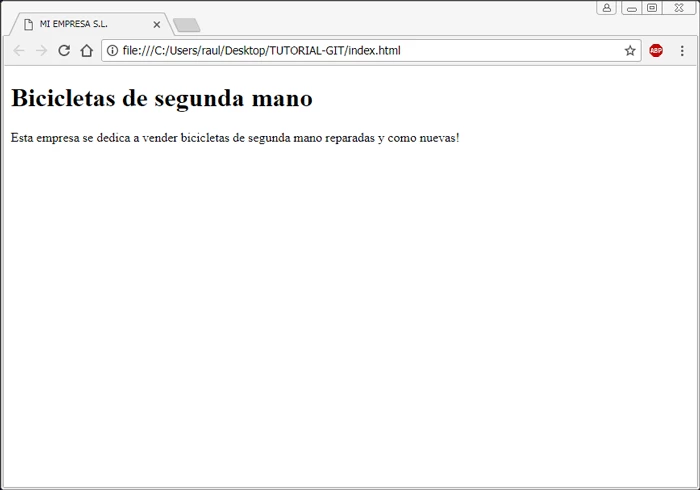This screenshot has width=700, height=490.
Task: Click the Chrome user profile icon
Action: coord(606,8)
